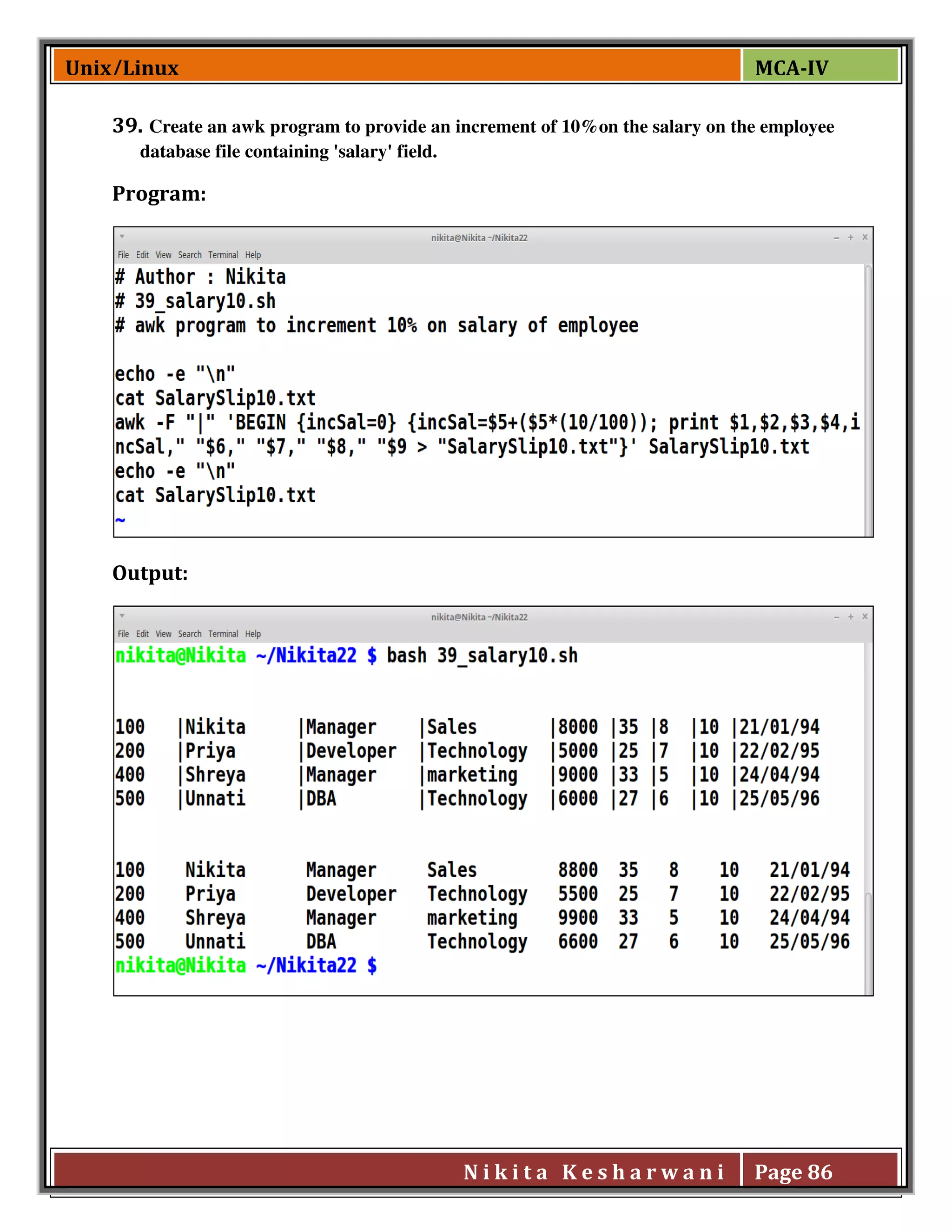The height and width of the screenshot is (1232, 952).
Task: Click the salary value 6000 for Unnati
Action: pyautogui.click(x=577, y=799)
